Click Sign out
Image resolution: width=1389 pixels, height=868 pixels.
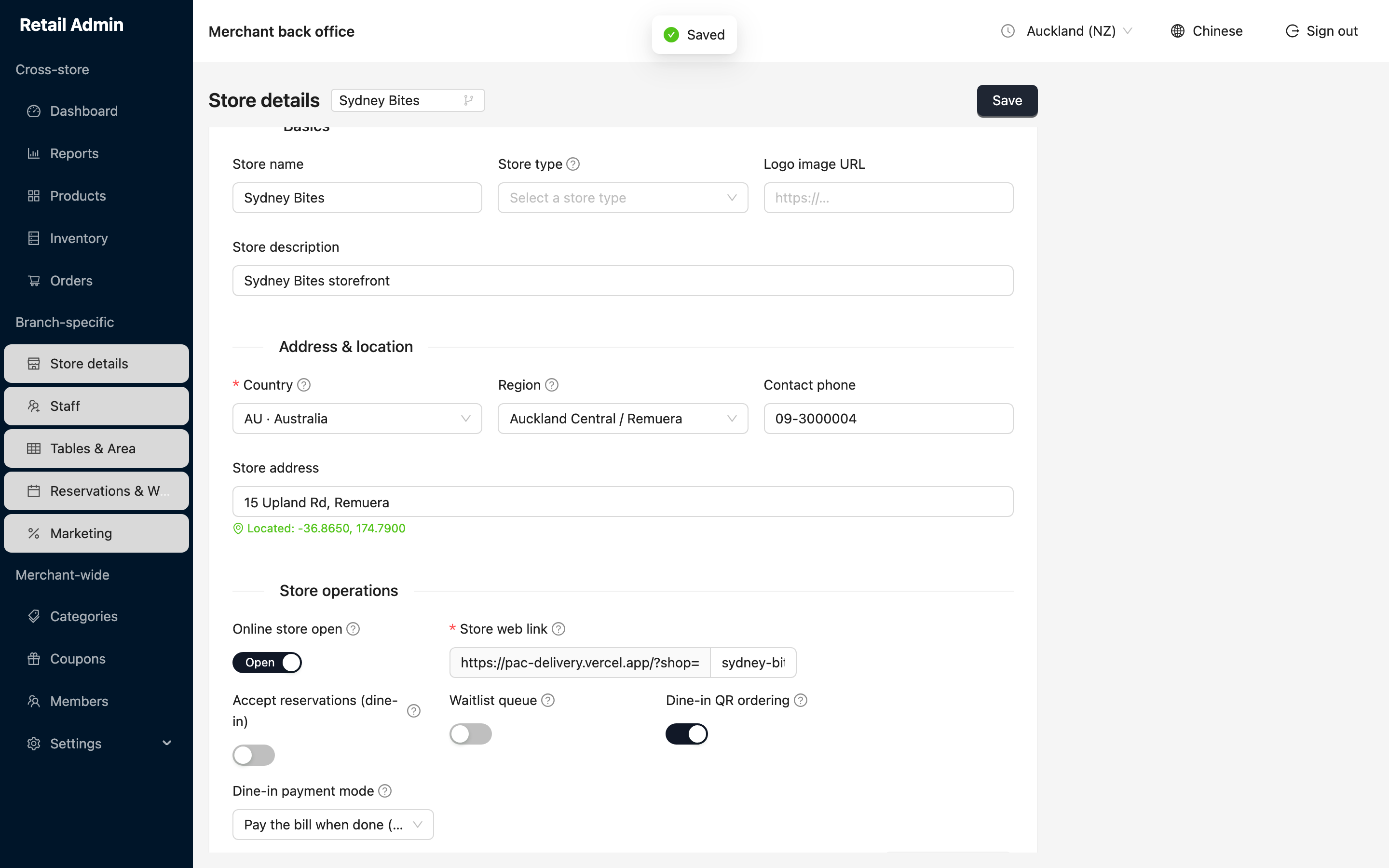coord(1322,31)
